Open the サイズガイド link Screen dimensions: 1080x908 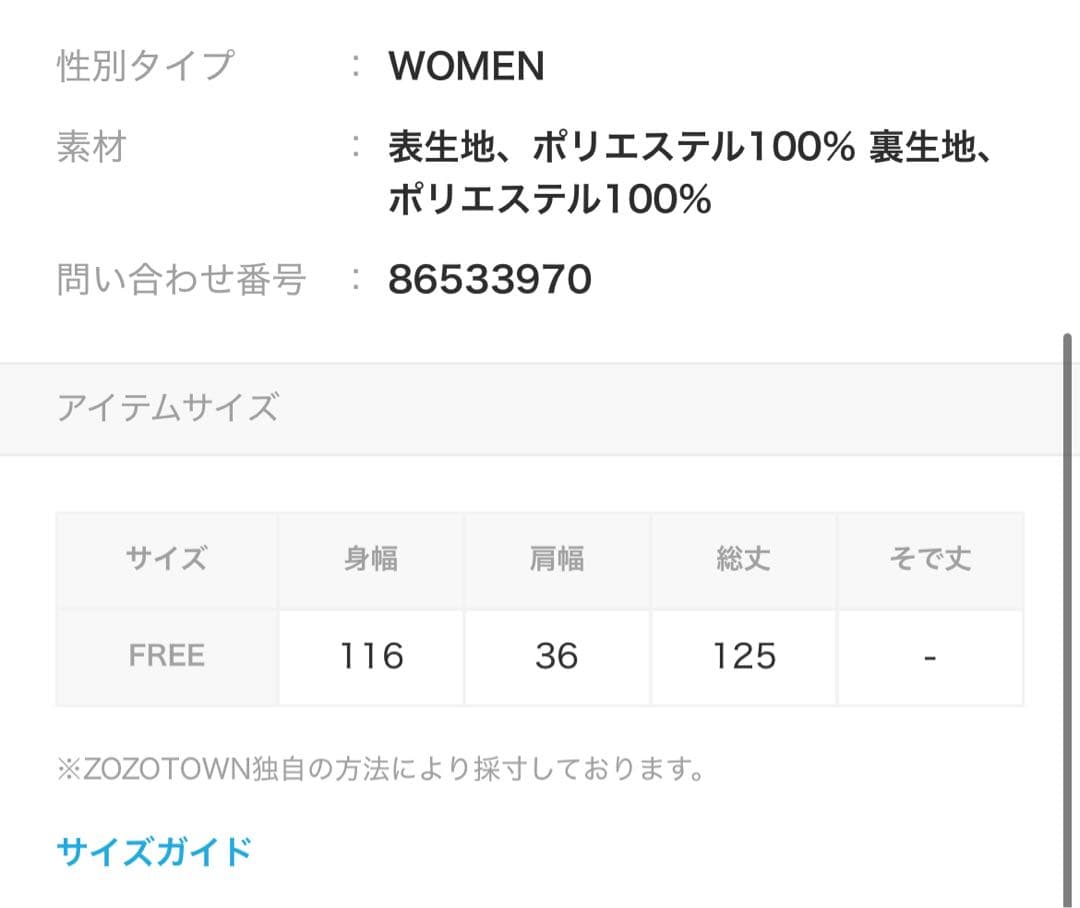tap(154, 852)
